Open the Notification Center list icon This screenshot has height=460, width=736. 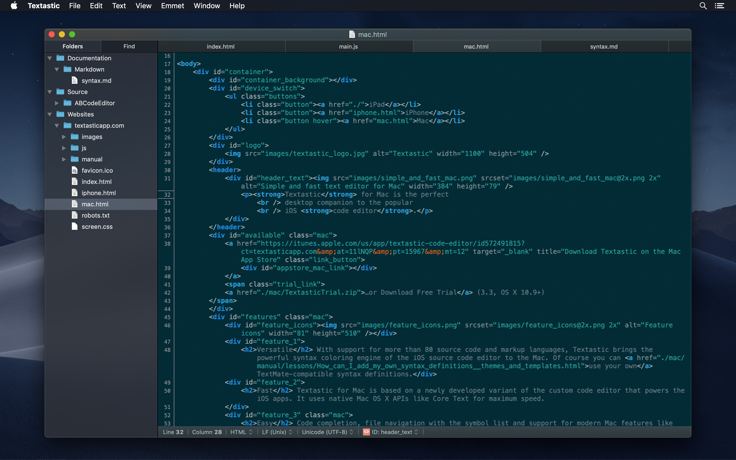coord(719,6)
